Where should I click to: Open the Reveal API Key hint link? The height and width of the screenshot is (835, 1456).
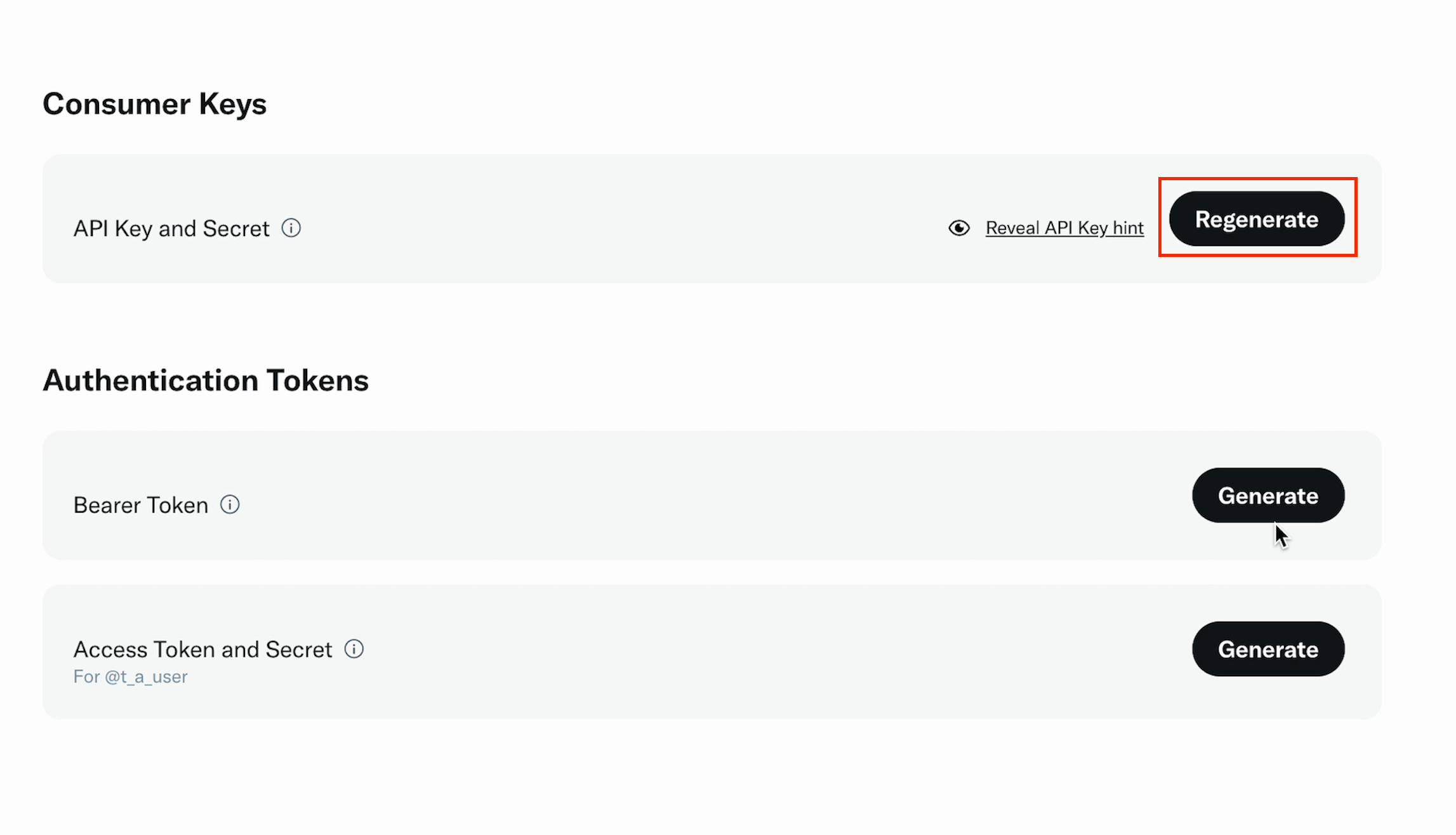1064,228
